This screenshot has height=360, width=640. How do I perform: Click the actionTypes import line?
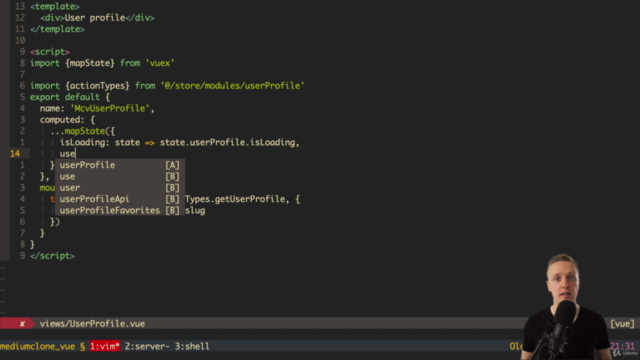tap(167, 86)
